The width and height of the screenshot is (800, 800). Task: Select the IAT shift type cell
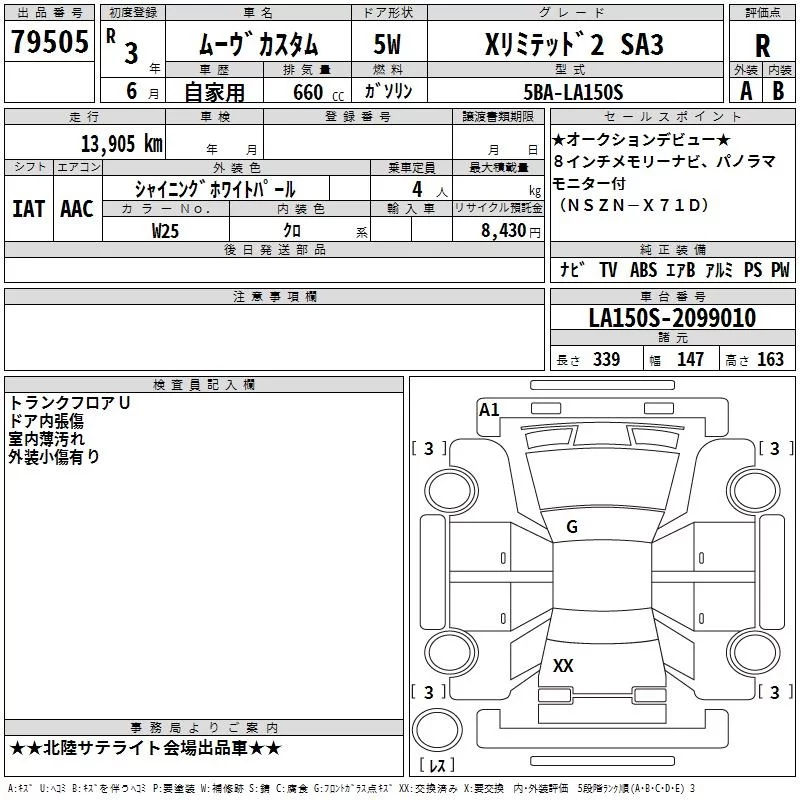[x=29, y=208]
